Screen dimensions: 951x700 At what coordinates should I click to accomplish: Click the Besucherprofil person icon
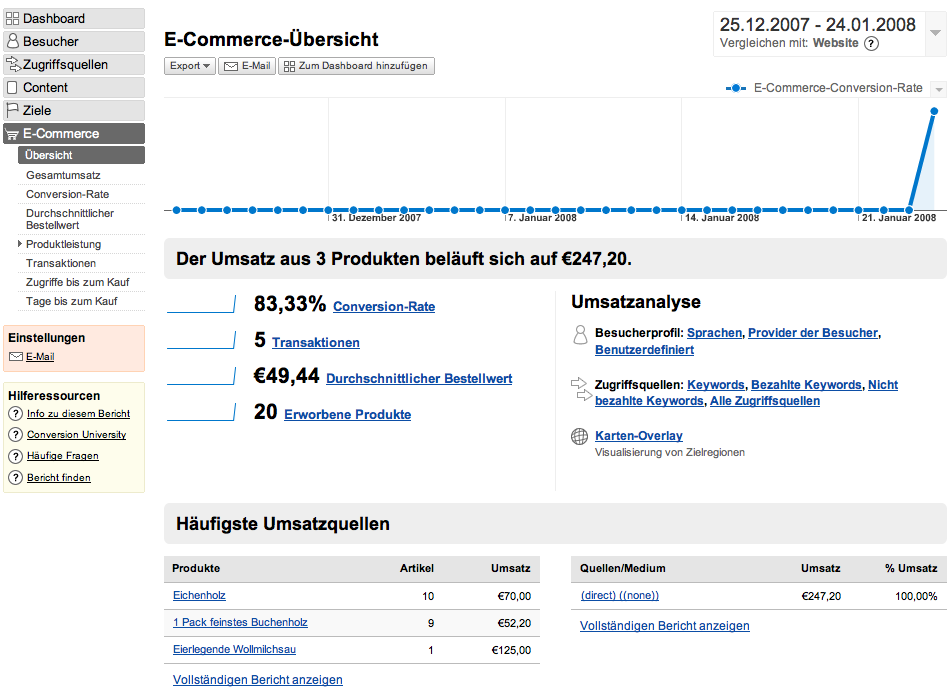pyautogui.click(x=579, y=335)
